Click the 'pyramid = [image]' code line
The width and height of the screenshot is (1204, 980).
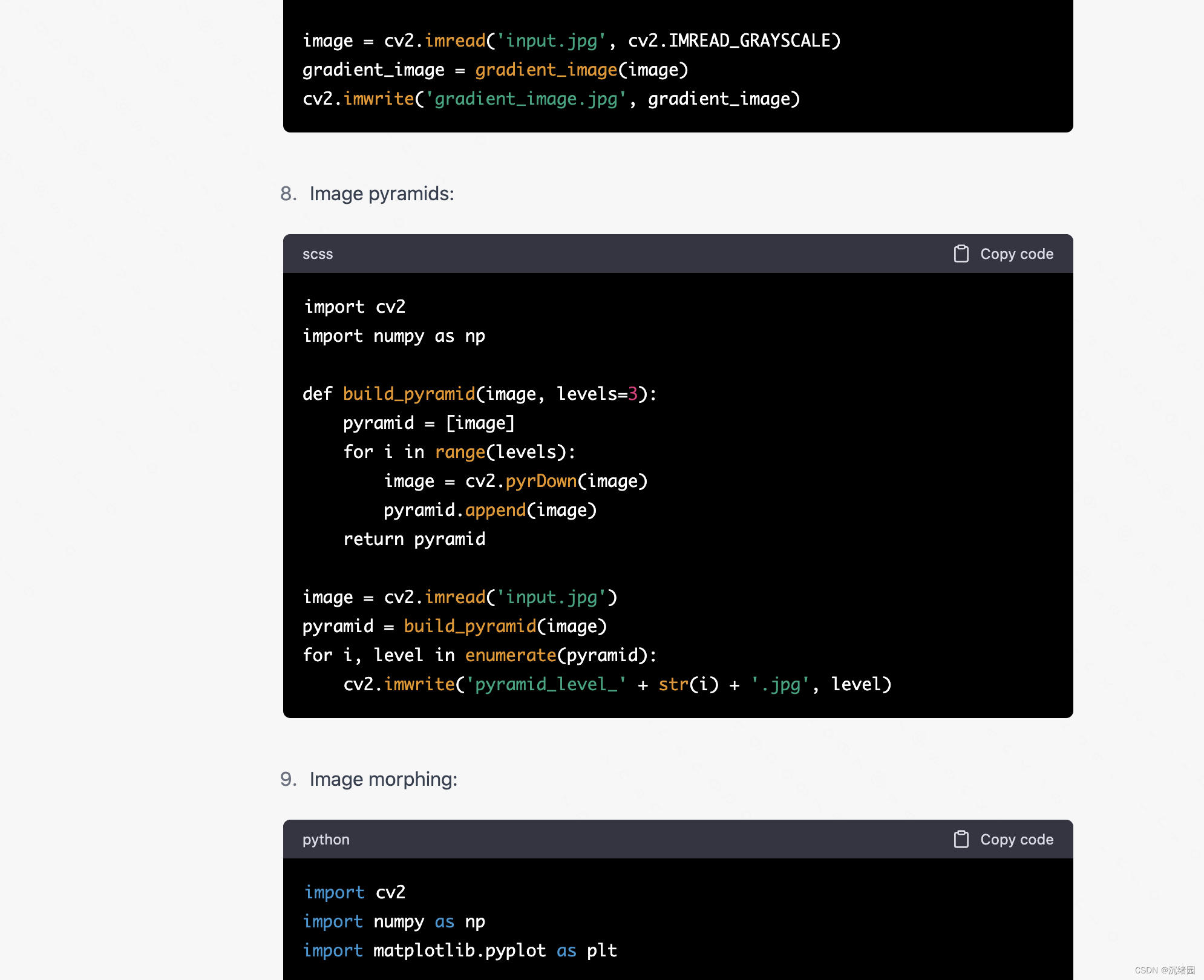pos(429,423)
